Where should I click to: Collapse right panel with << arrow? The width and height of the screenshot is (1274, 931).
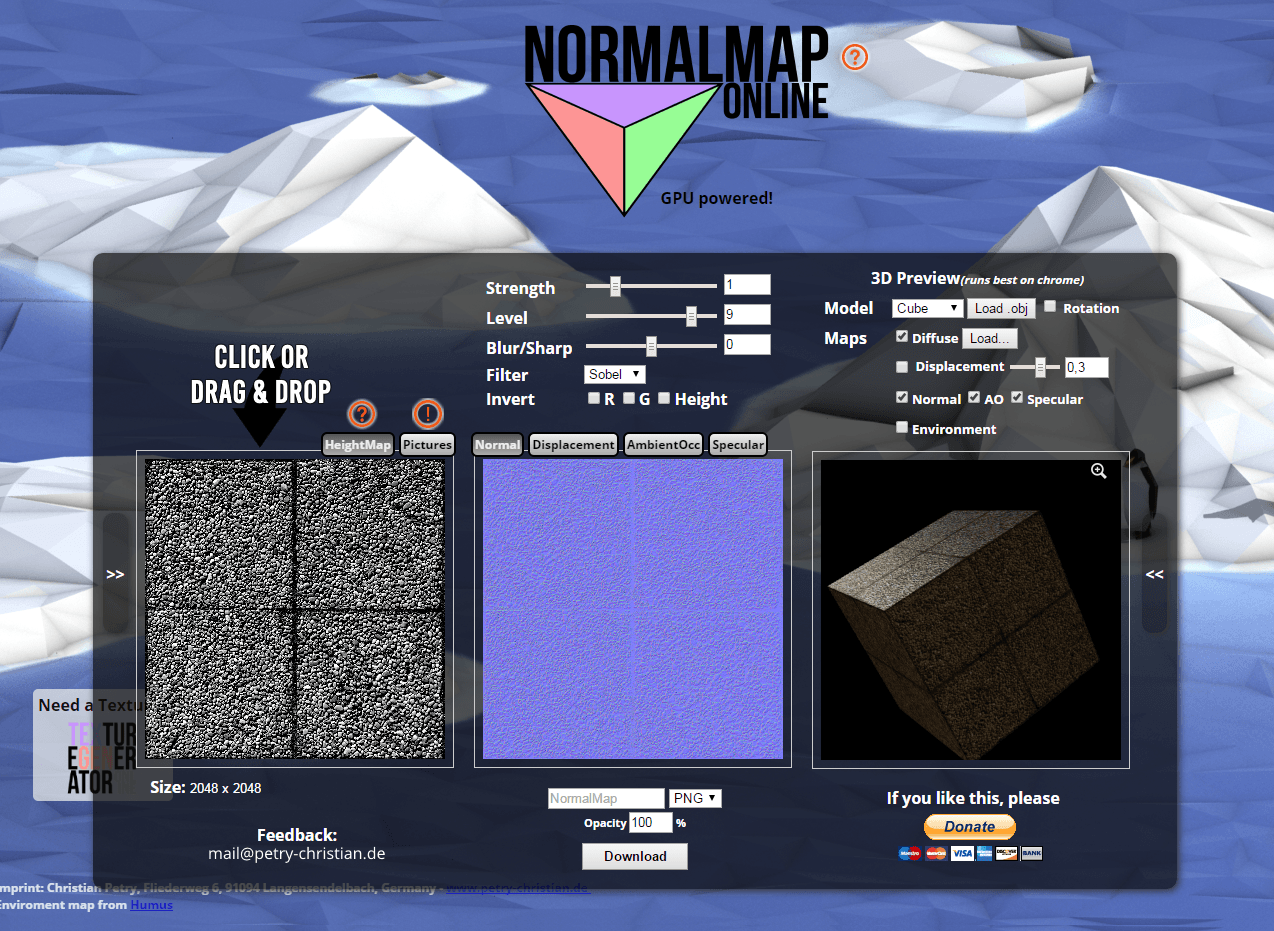point(1154,574)
